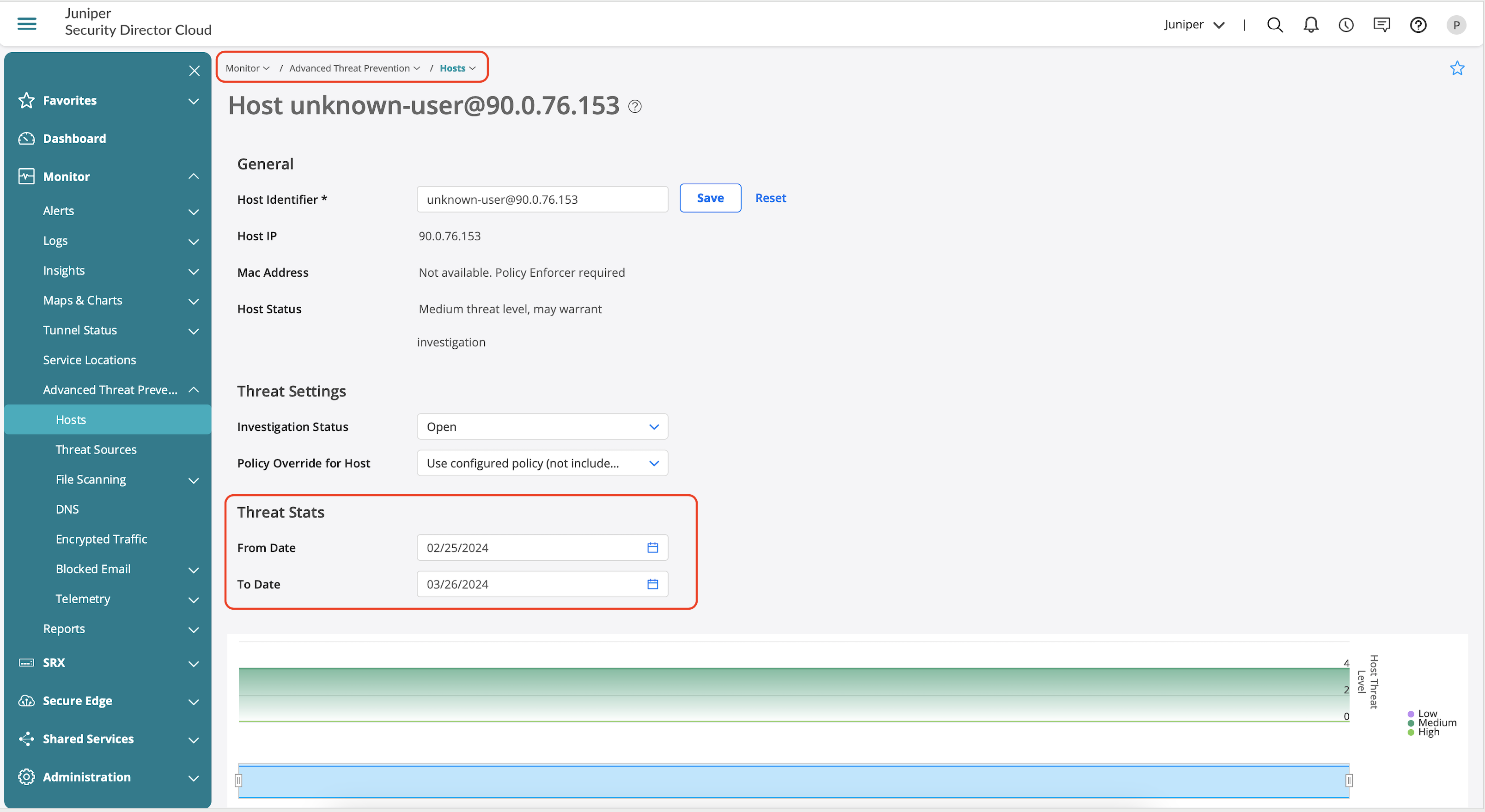1485x812 pixels.
Task: Click the Reset link
Action: 770,198
